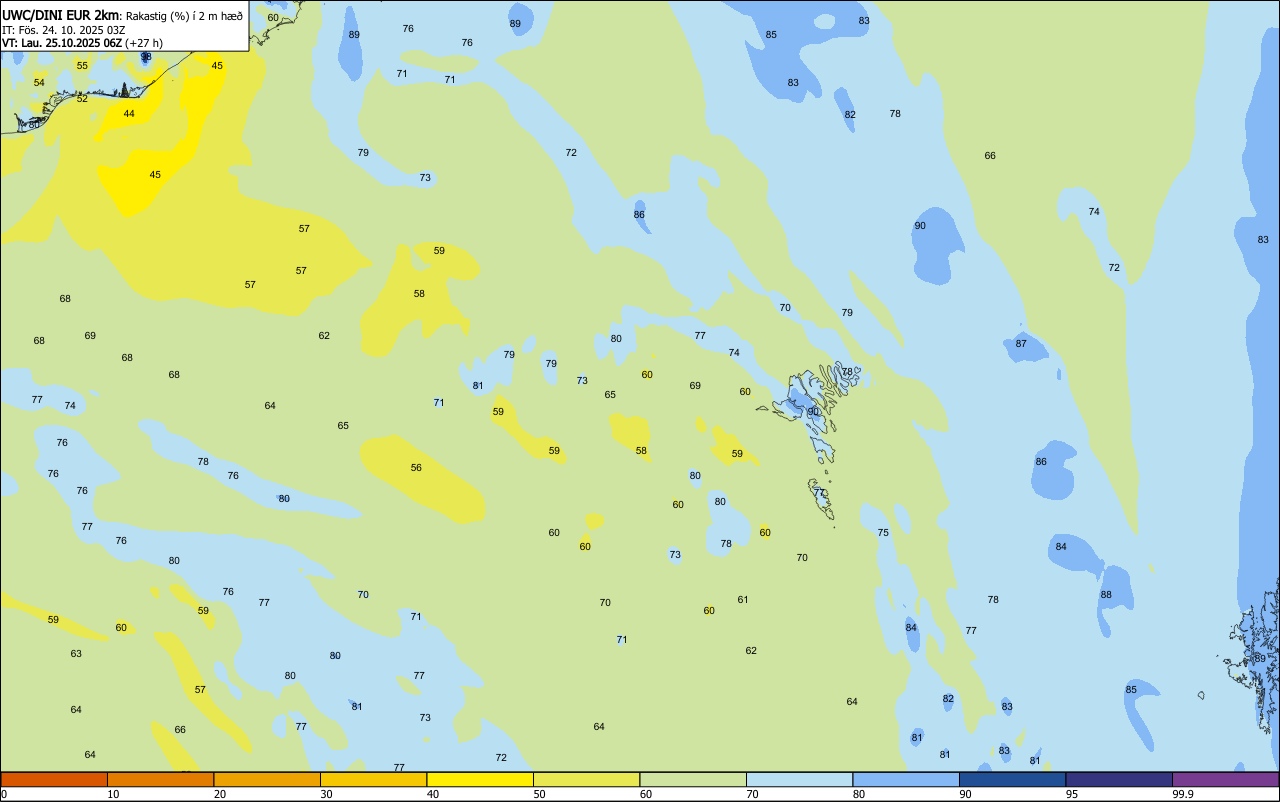Click the purple legend swatch above 99.9
The image size is (1280, 802).
[x=1225, y=779]
